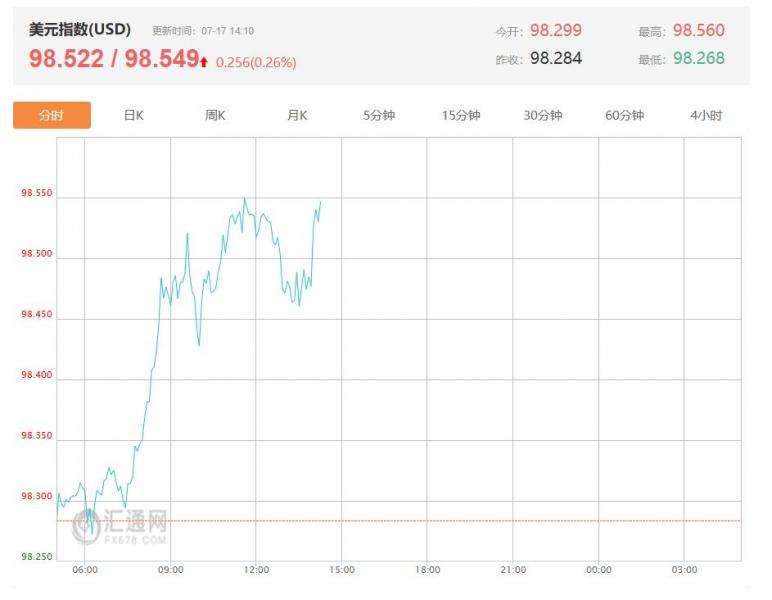Click the 0.256(0.26%) change value
772x600 pixels.
[x=256, y=62]
